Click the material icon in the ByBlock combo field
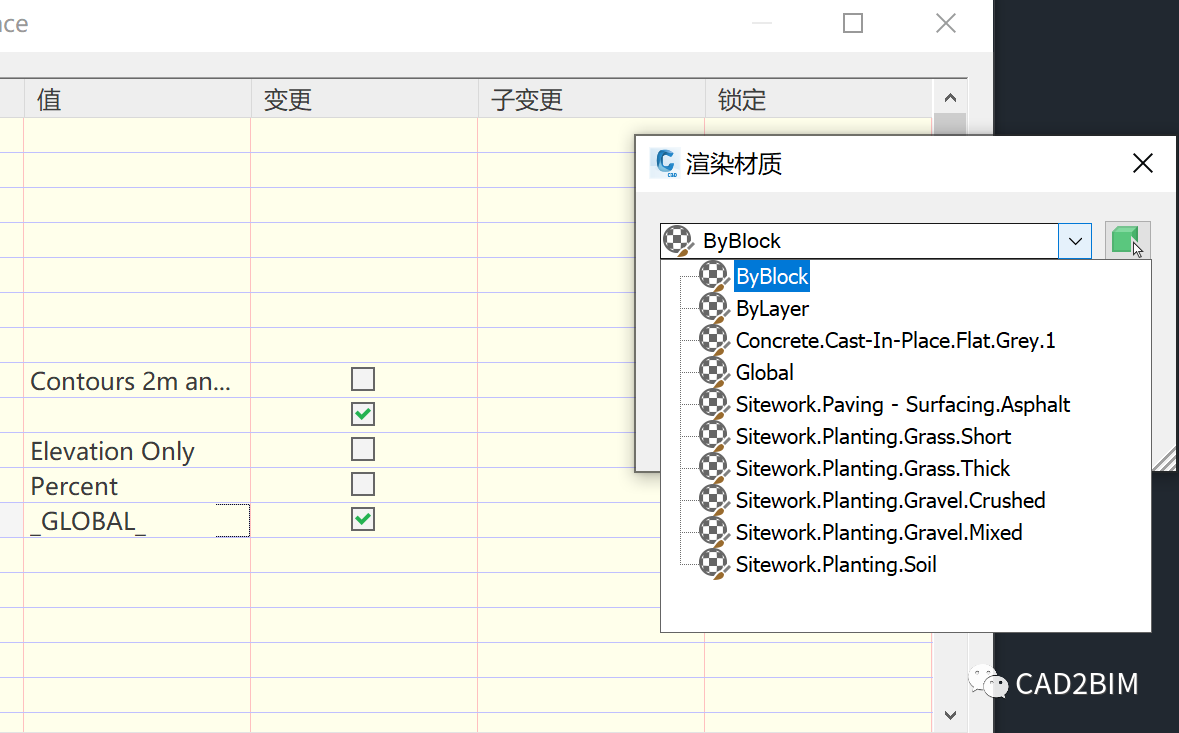 (679, 241)
